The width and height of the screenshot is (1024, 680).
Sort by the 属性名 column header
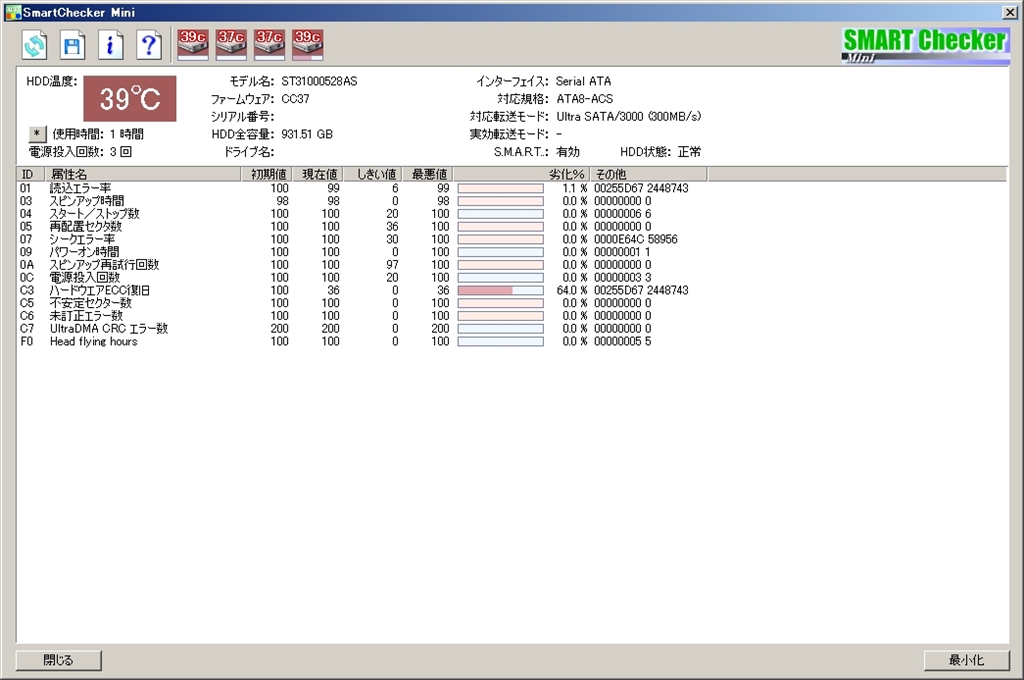(142, 174)
